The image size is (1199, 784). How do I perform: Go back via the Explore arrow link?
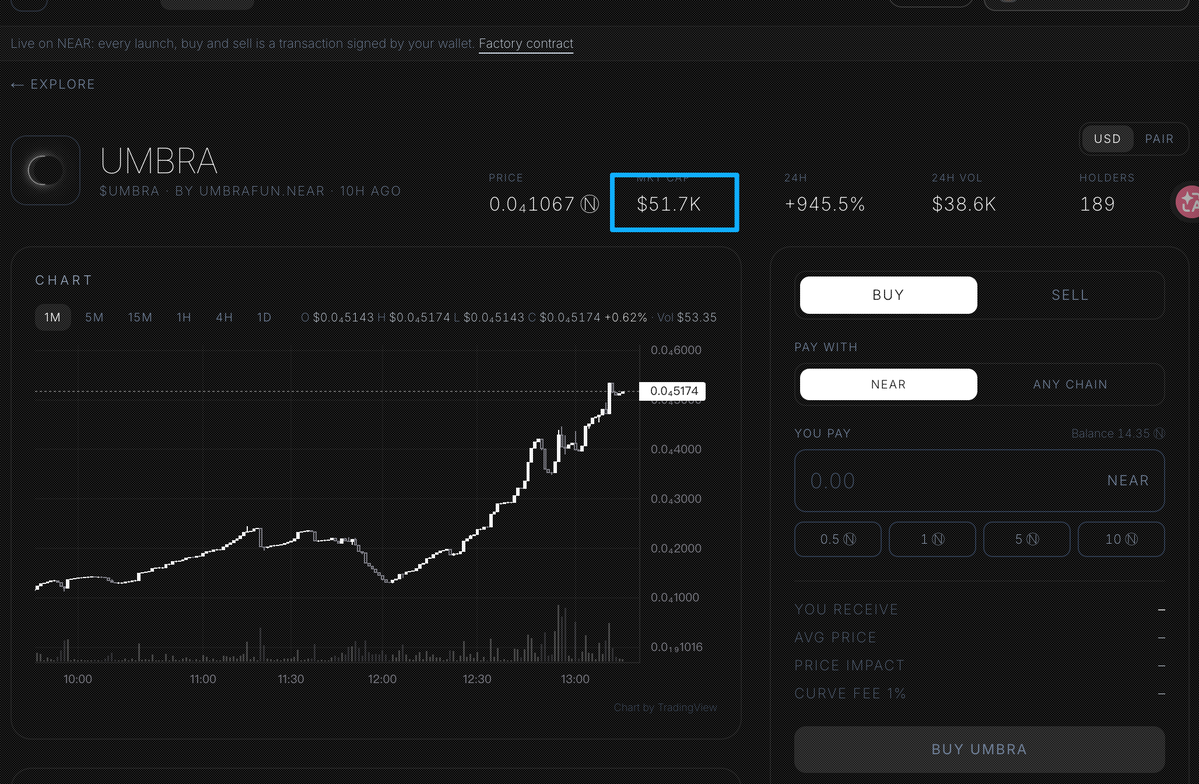[53, 84]
